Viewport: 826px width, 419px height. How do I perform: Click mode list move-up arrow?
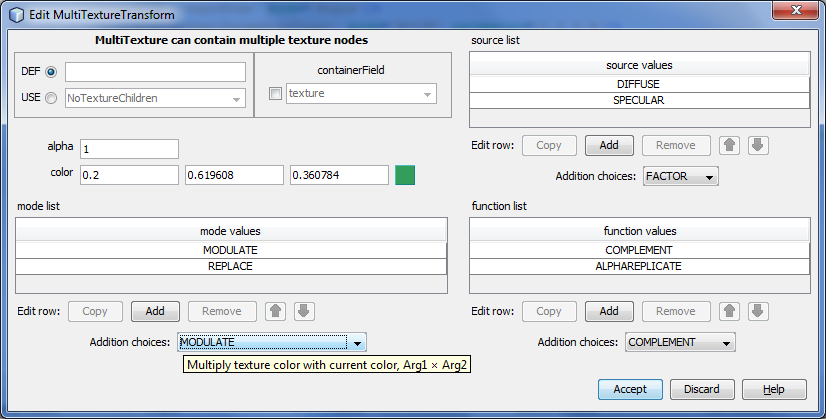point(277,311)
